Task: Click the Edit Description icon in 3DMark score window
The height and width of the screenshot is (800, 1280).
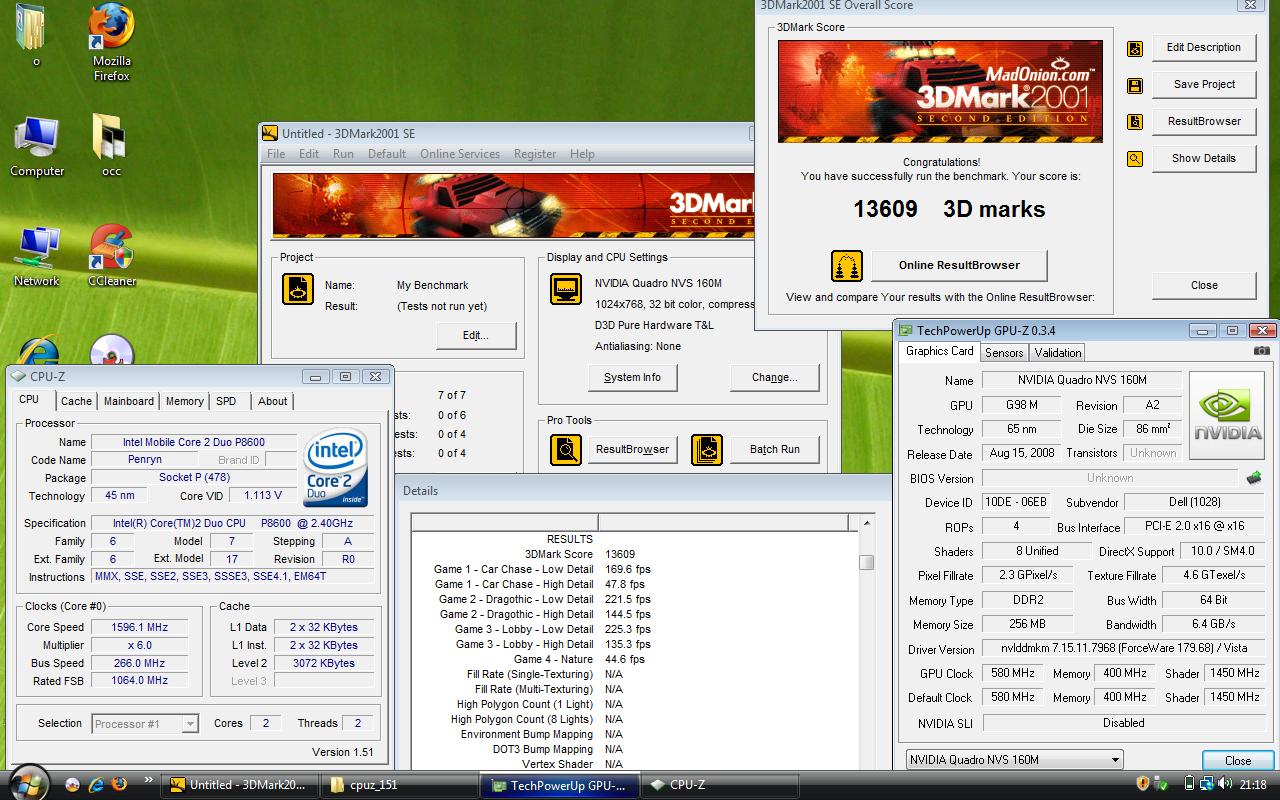Action: (x=1135, y=48)
